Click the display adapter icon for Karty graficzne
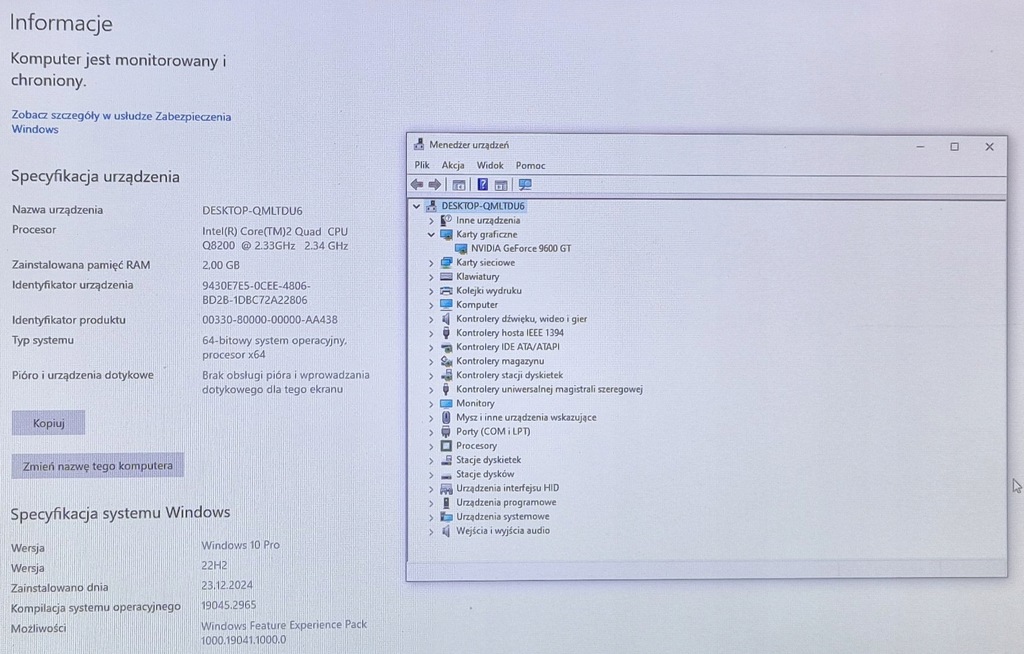This screenshot has width=1024, height=654. [x=446, y=235]
